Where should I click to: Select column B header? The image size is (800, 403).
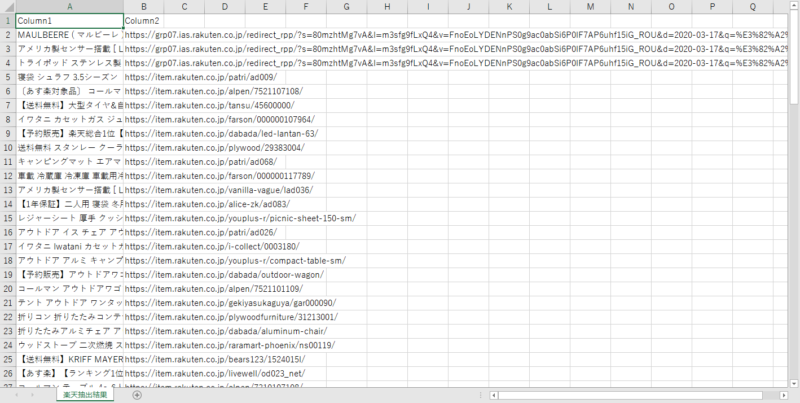(144, 6)
